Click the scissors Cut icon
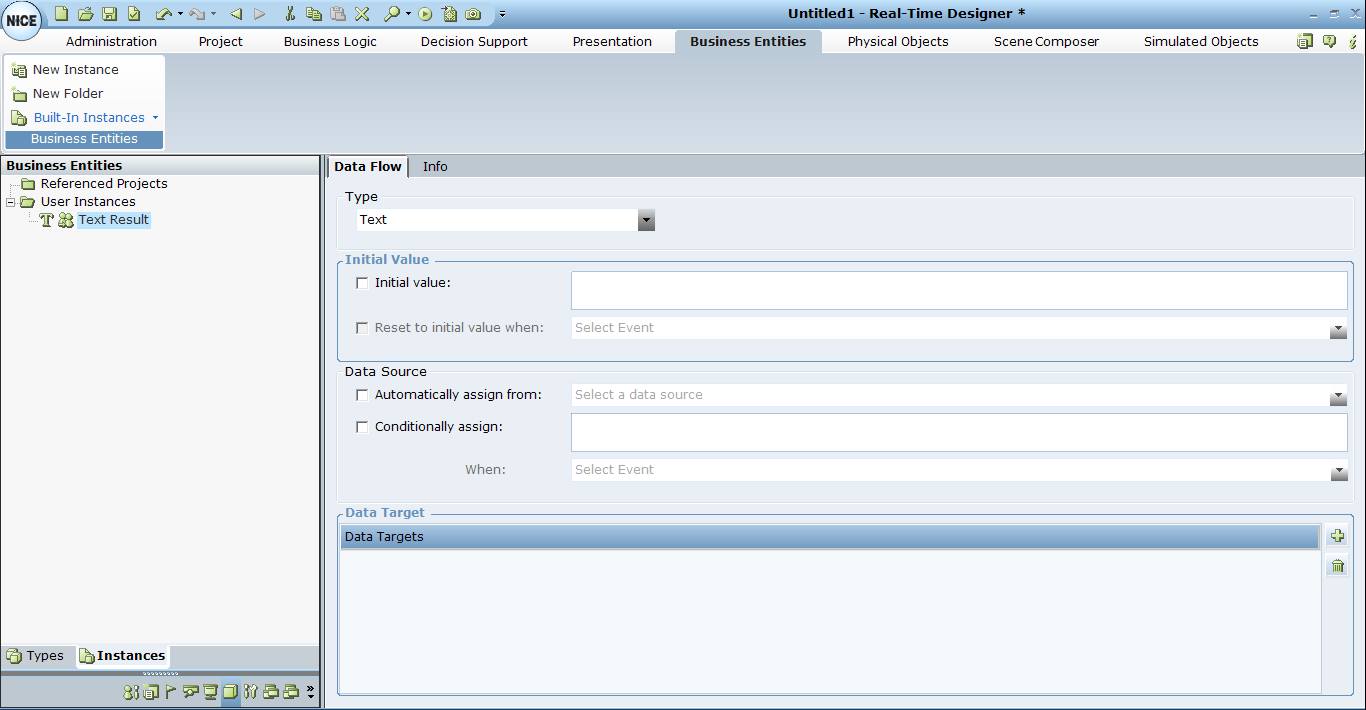 (x=290, y=14)
